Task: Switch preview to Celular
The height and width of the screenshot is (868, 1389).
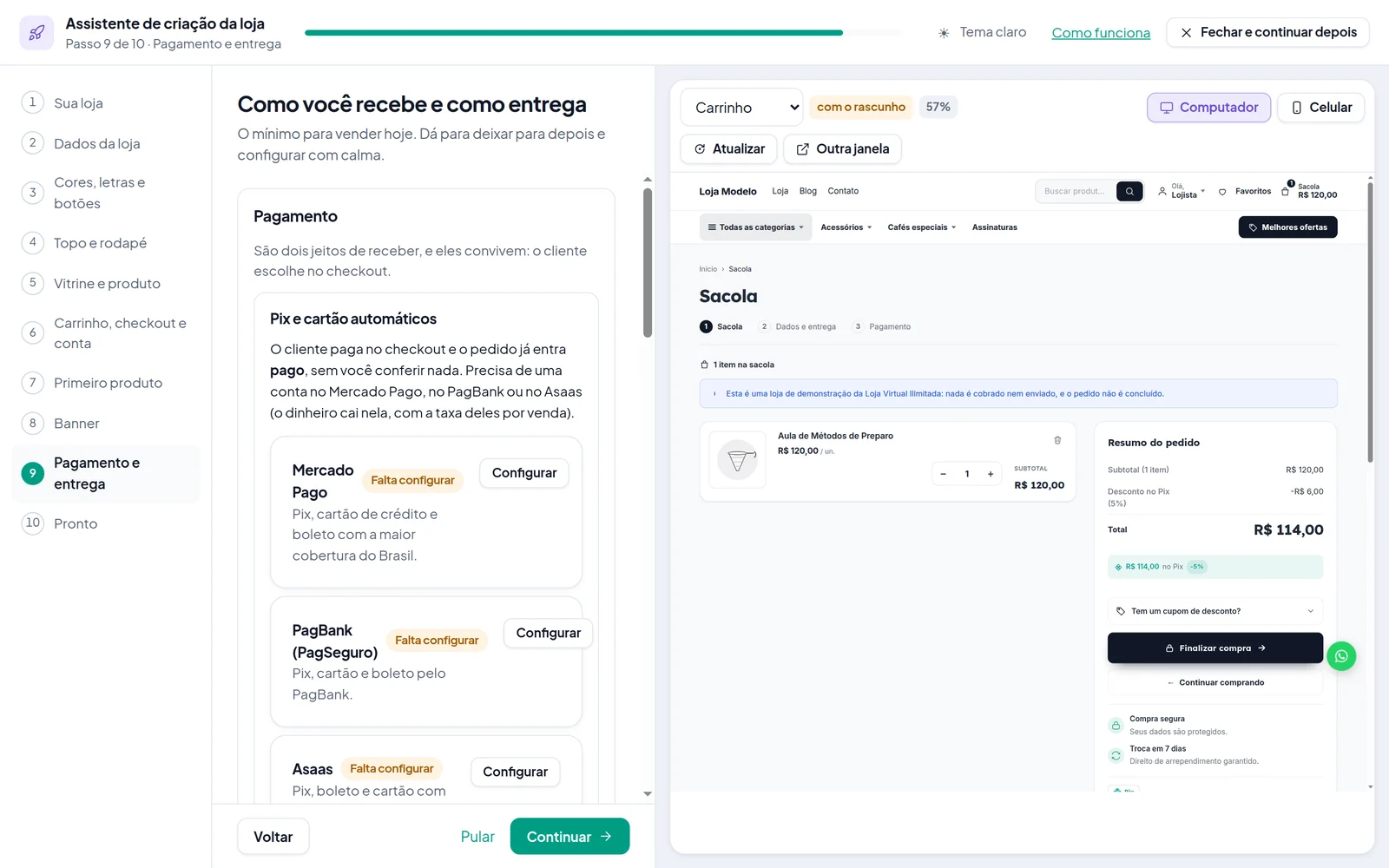Action: (1321, 108)
